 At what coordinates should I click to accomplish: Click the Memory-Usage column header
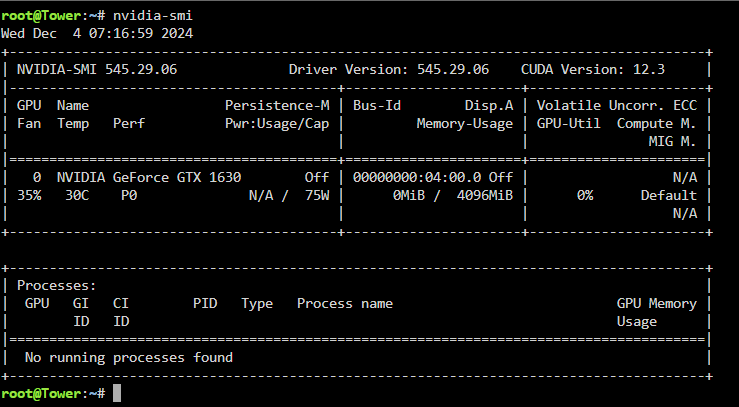tap(465, 123)
